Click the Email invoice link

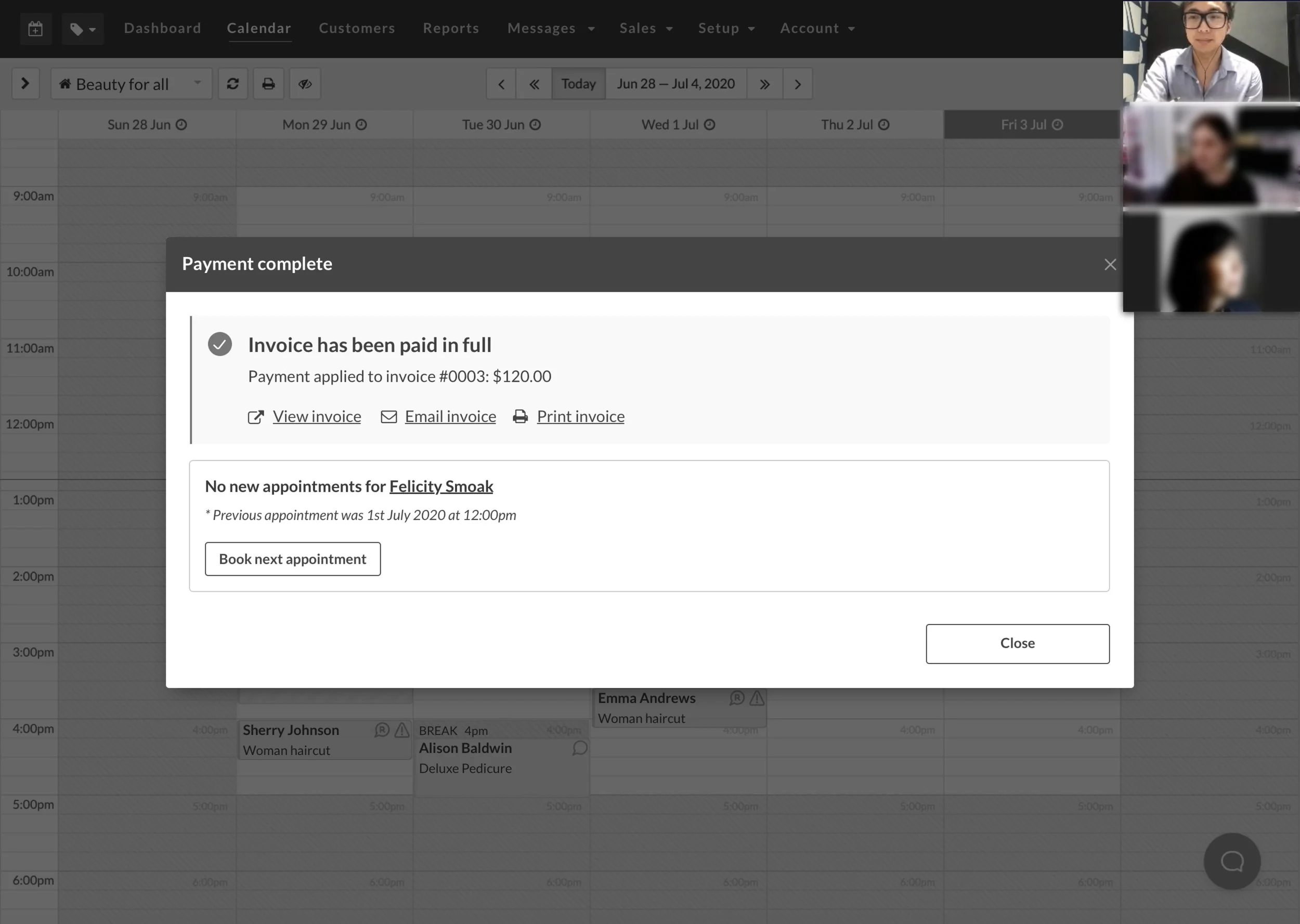tap(450, 417)
